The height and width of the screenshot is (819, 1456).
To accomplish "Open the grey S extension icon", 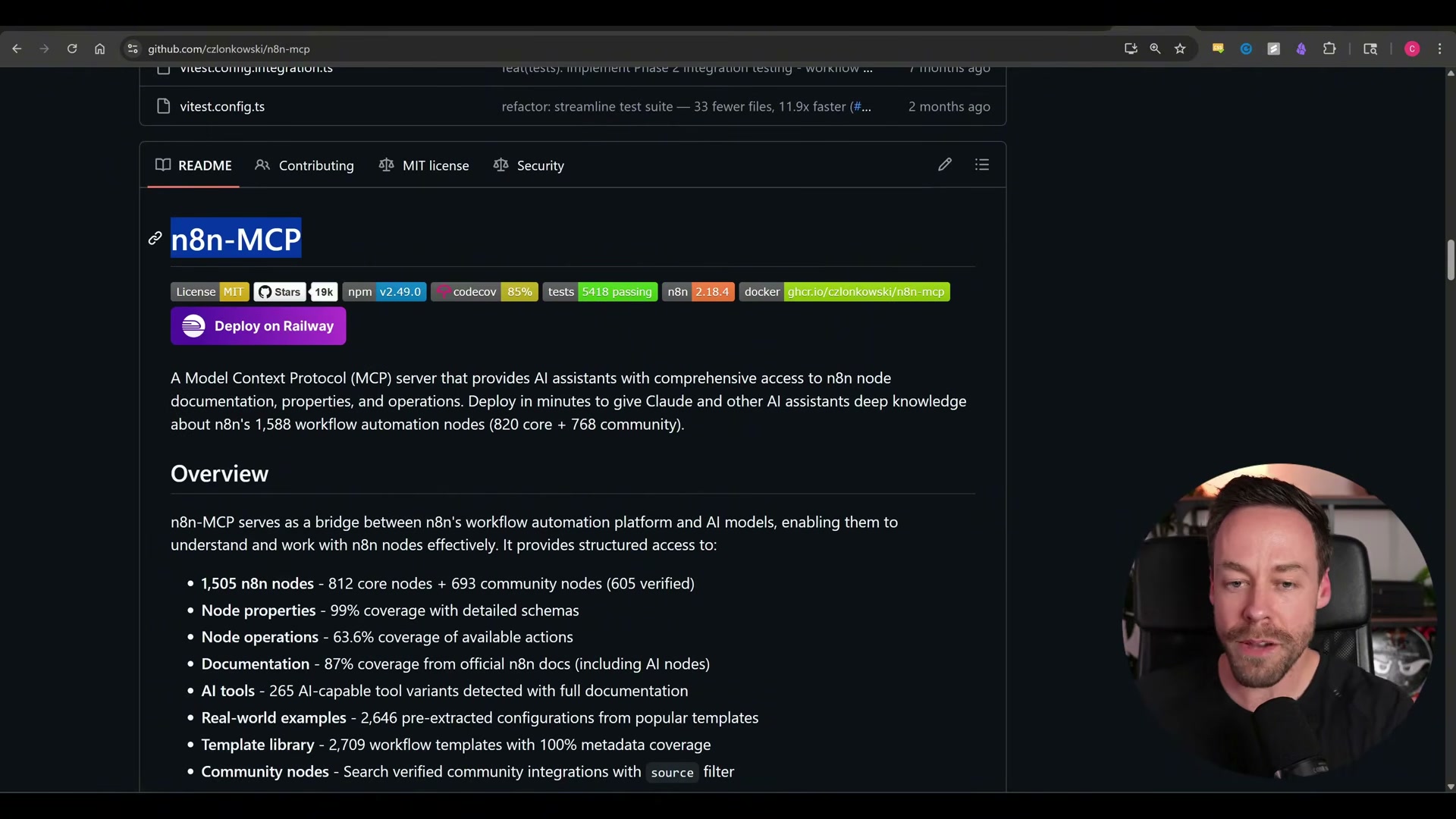I will click(1274, 49).
